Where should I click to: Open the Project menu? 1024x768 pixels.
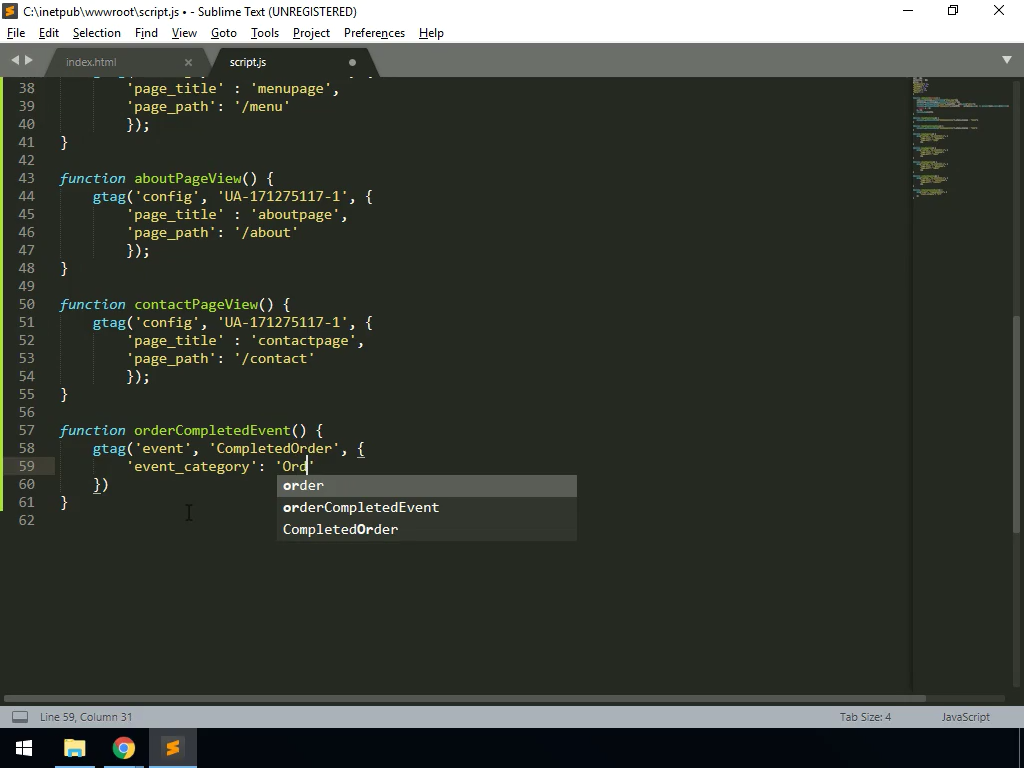(311, 33)
